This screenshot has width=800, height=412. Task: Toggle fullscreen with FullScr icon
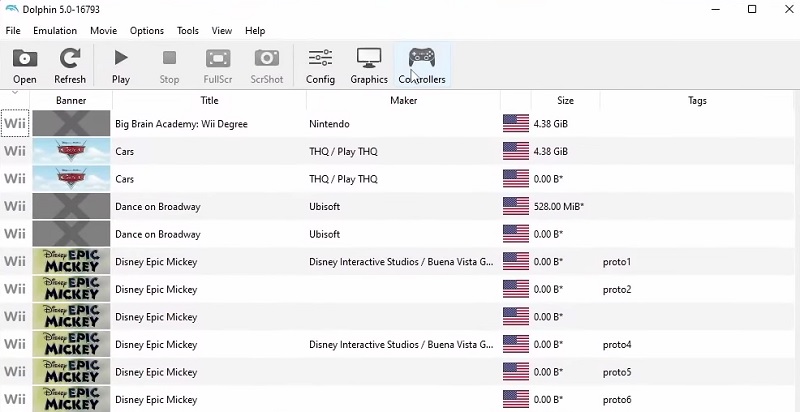[x=218, y=66]
